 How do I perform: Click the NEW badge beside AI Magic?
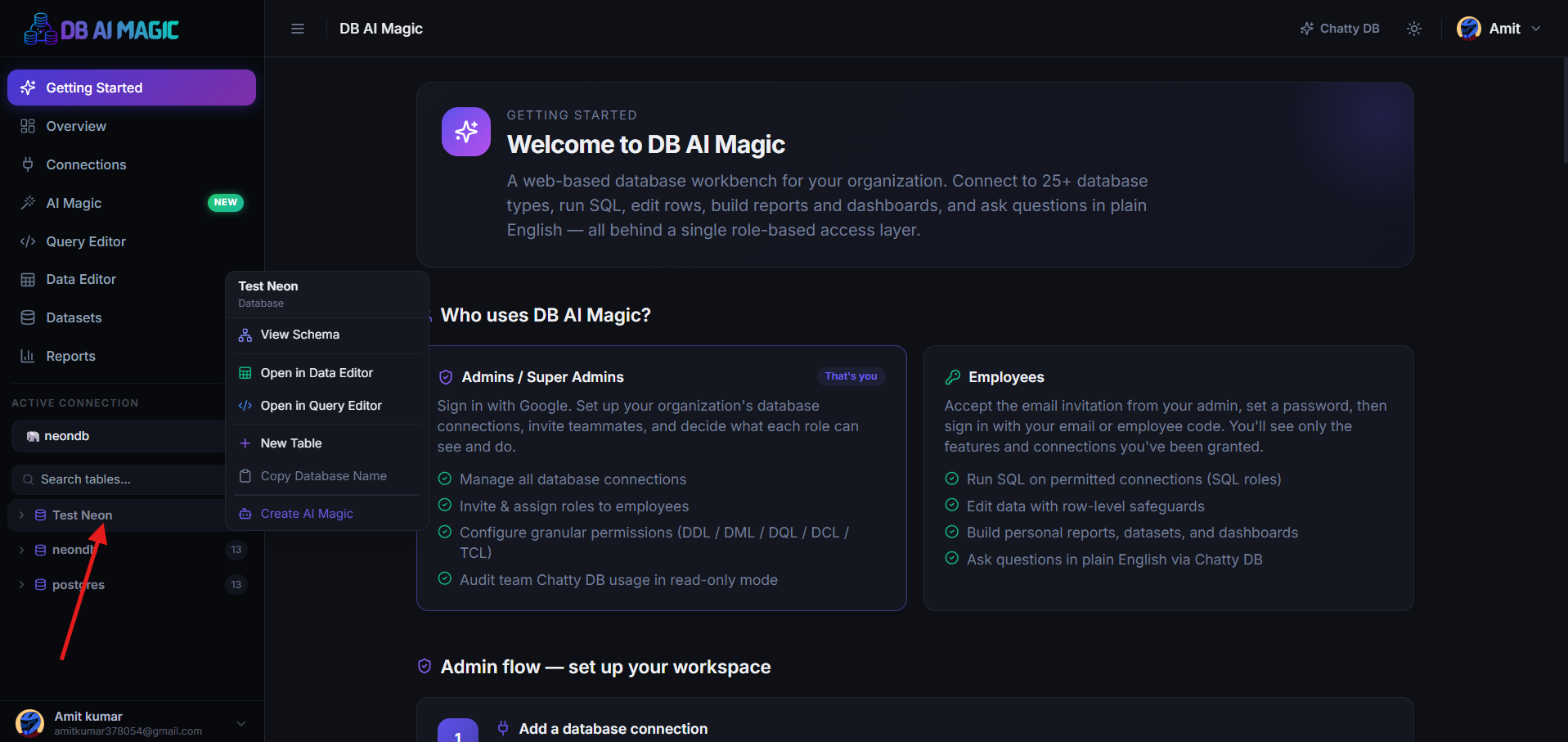(226, 202)
